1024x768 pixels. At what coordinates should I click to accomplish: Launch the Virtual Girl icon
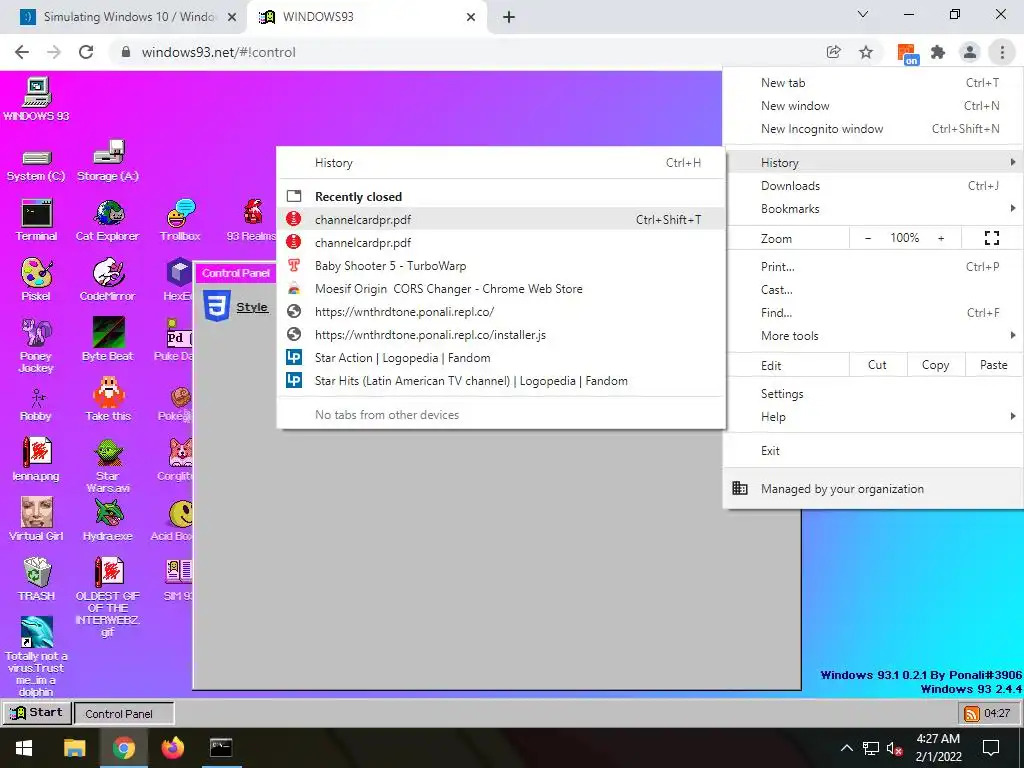(36, 520)
